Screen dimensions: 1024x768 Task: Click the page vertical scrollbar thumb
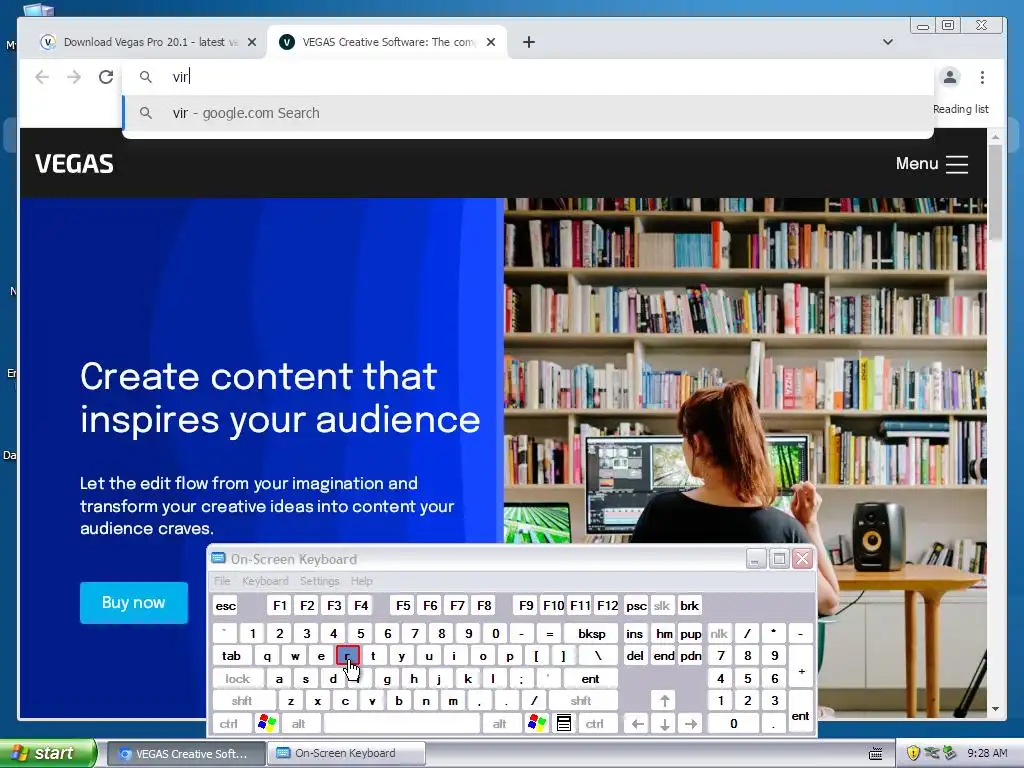pos(995,191)
